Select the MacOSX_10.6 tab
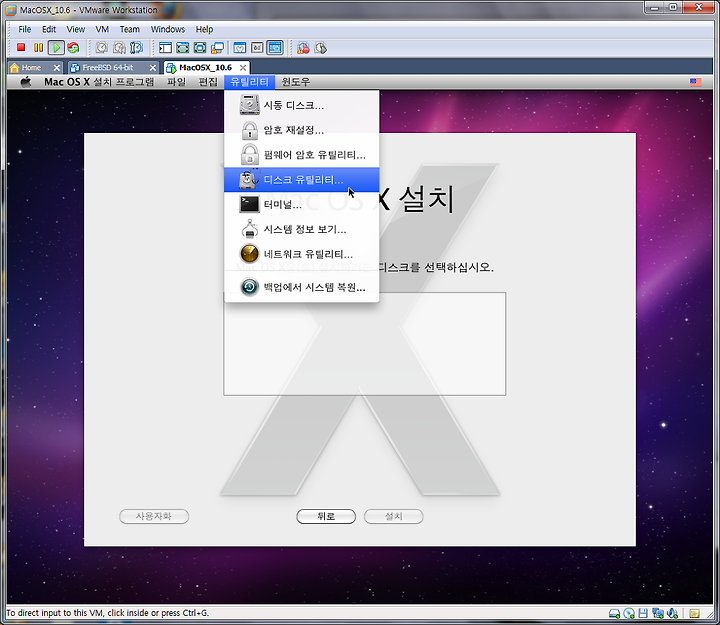720x625 pixels. point(205,68)
